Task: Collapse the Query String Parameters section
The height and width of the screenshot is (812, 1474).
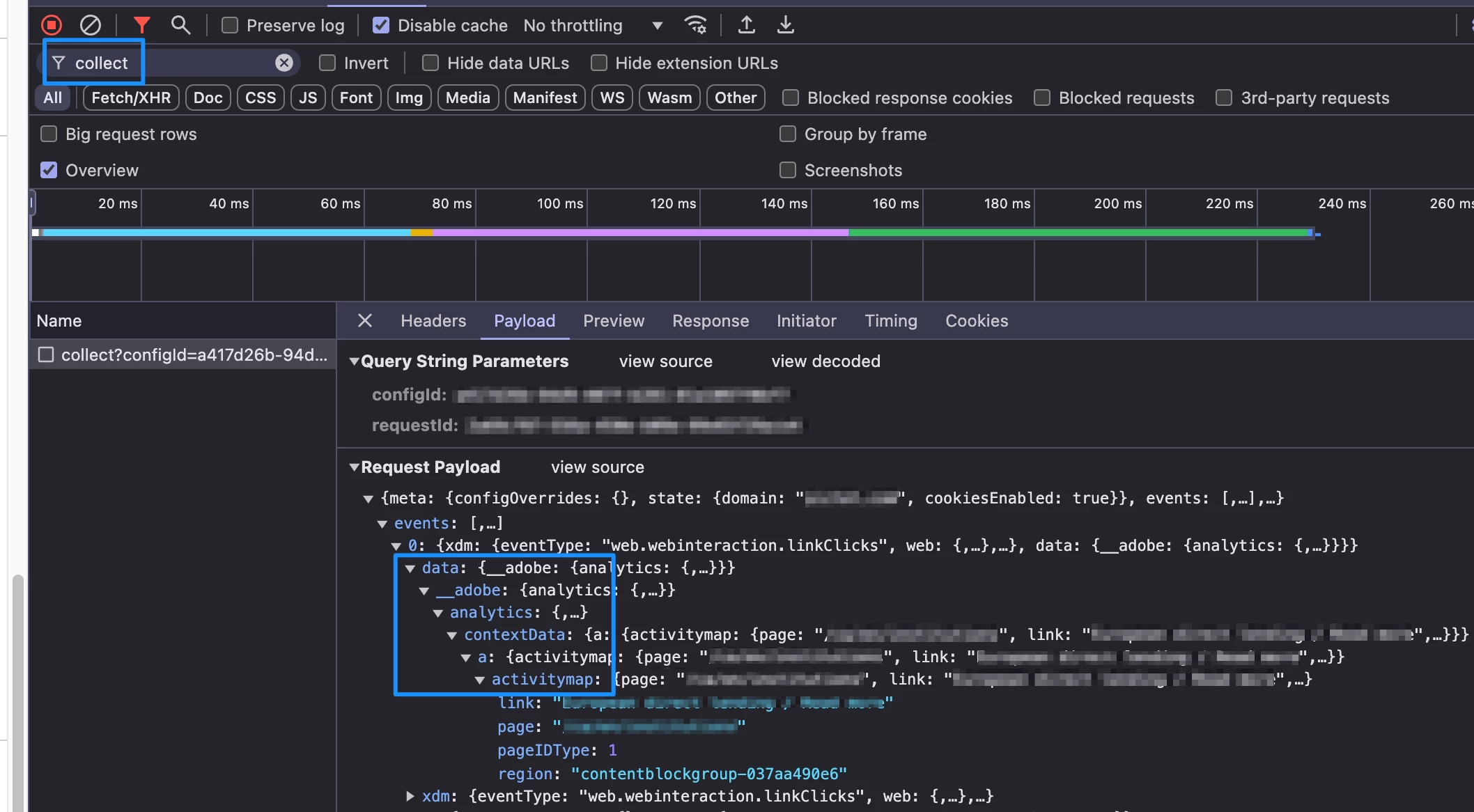Action: [355, 361]
